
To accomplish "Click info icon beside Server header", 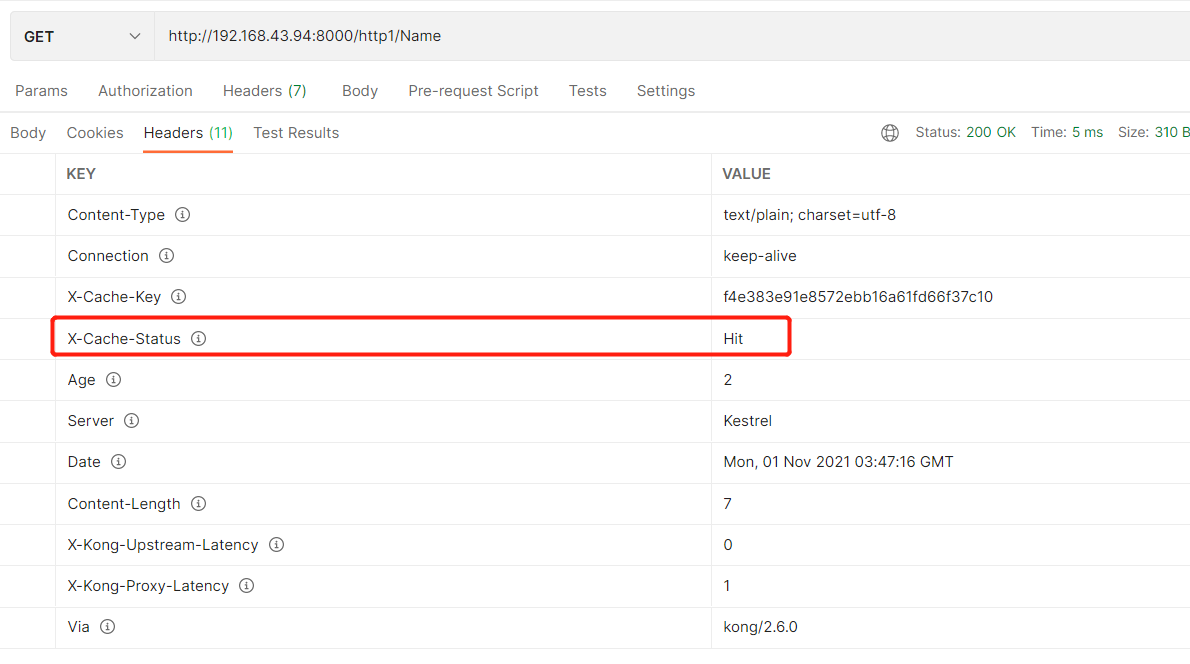I will [x=131, y=421].
